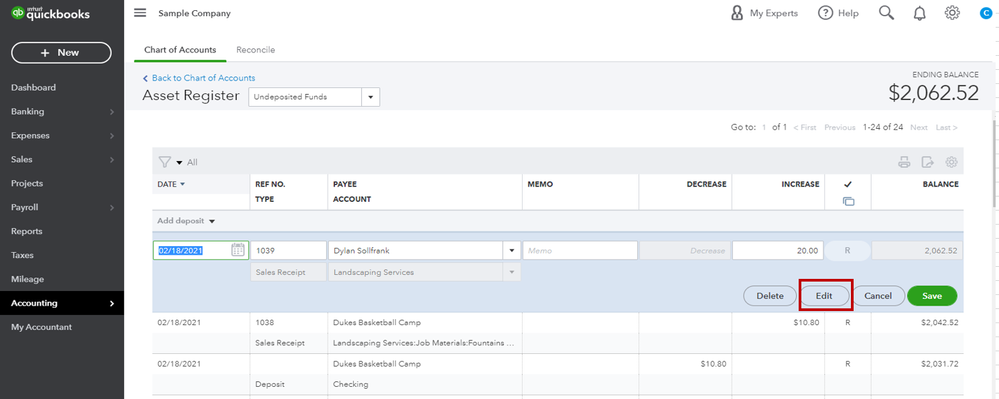This screenshot has width=999, height=399.
Task: Expand the Payroll sidebar menu
Action: pos(62,207)
